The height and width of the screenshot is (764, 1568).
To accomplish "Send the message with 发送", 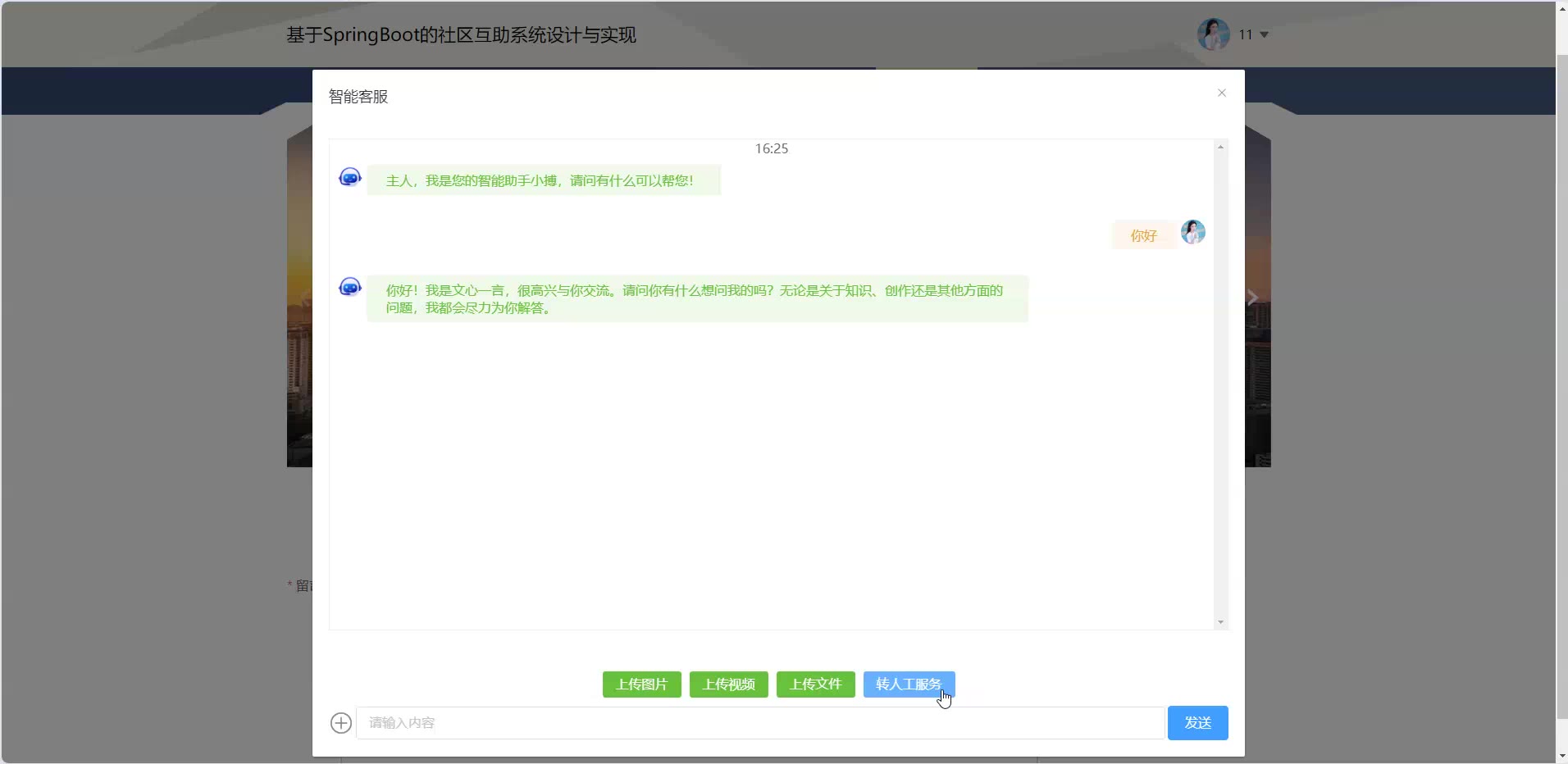I will point(1197,723).
